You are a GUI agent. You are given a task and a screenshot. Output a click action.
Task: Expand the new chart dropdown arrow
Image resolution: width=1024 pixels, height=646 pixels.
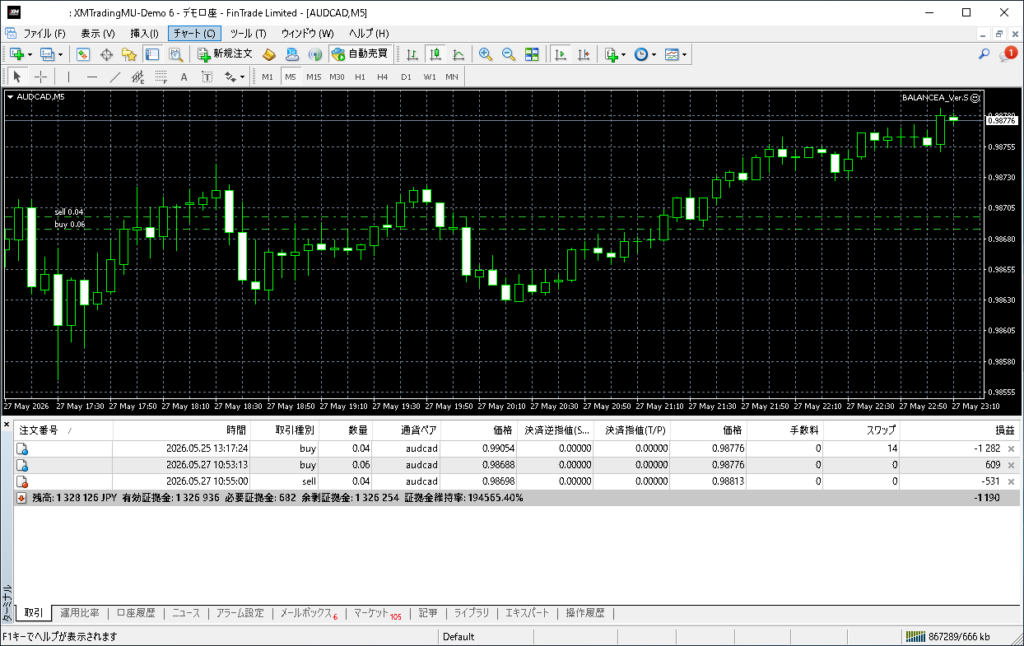[x=30, y=55]
